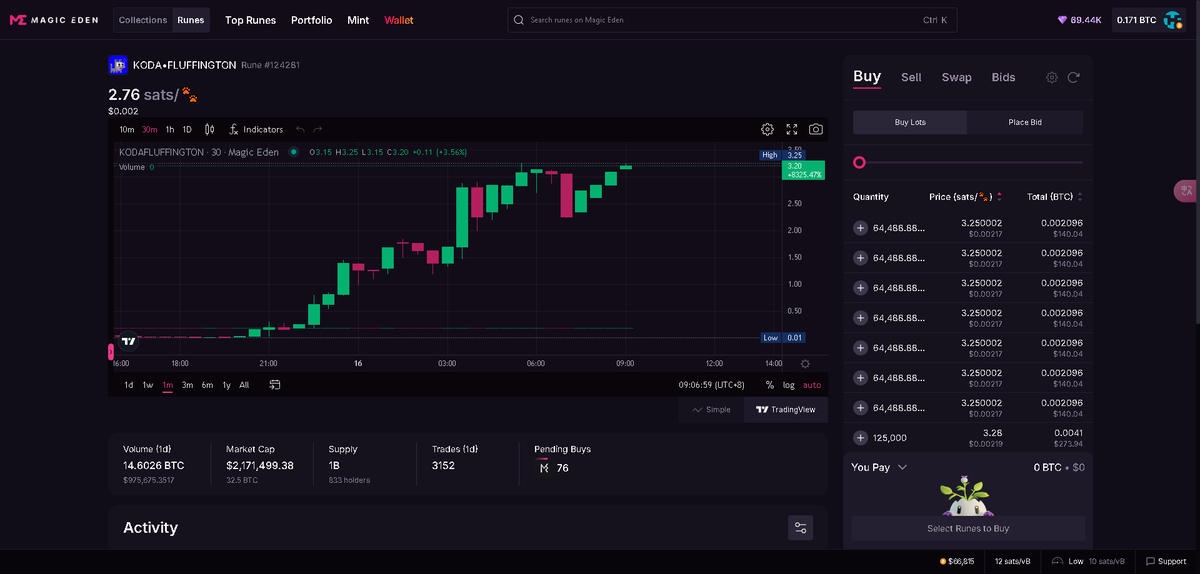Open the Support chat
Viewport: 1200px width, 574px height.
pos(1166,561)
